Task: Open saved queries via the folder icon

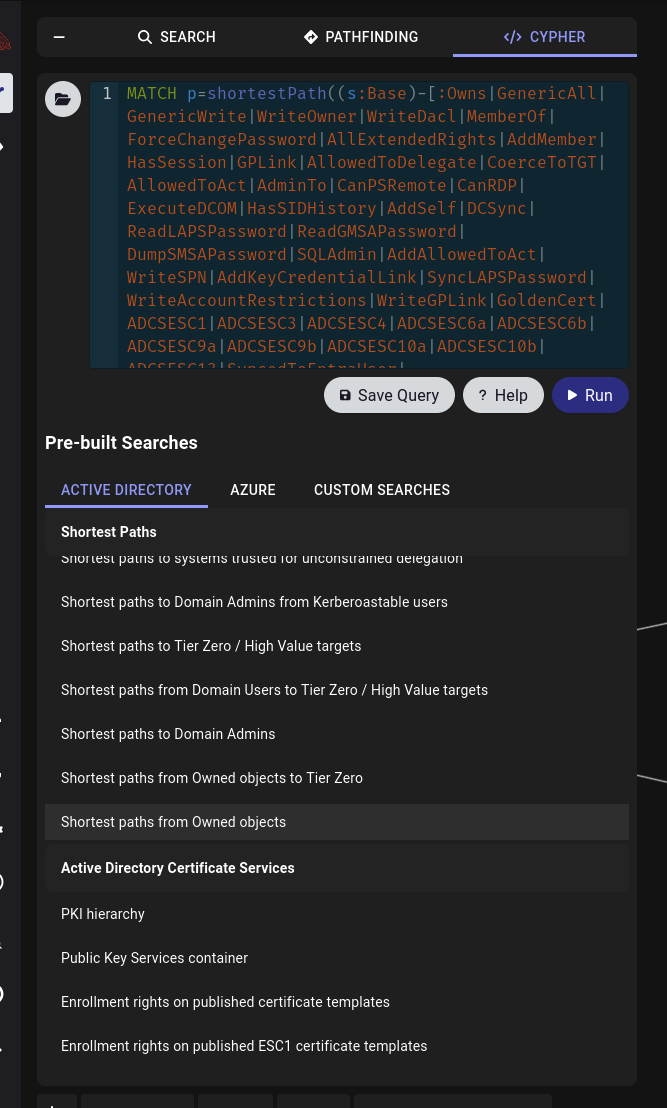Action: point(63,99)
